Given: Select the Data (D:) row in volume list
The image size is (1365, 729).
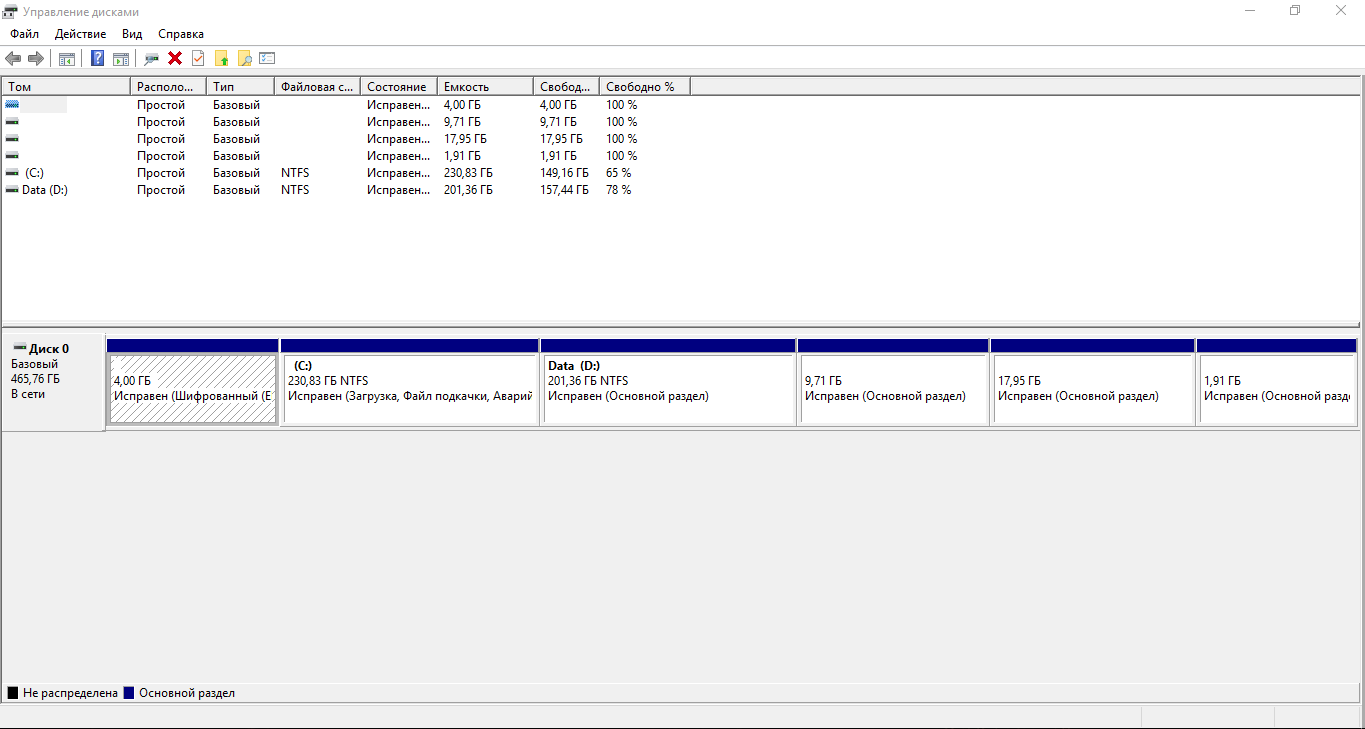Looking at the screenshot, I should [44, 190].
